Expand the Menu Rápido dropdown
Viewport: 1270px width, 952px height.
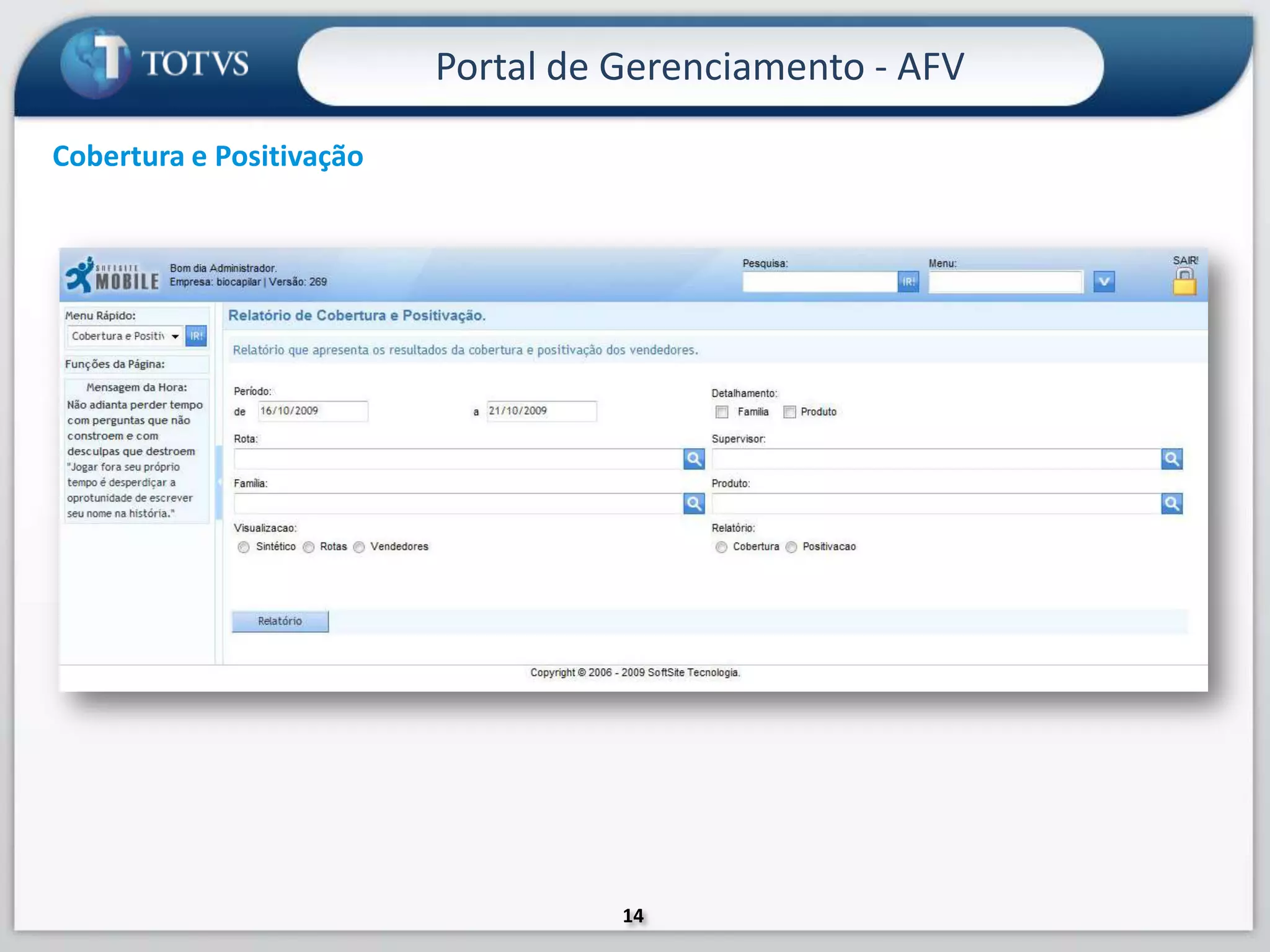(175, 337)
